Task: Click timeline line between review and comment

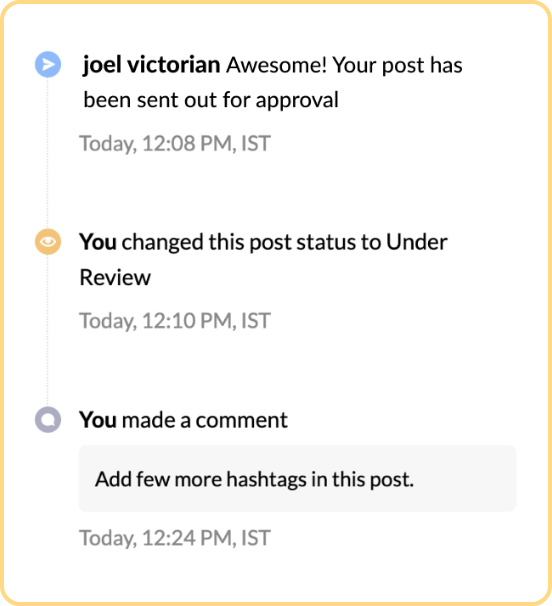Action: pyautogui.click(x=48, y=330)
